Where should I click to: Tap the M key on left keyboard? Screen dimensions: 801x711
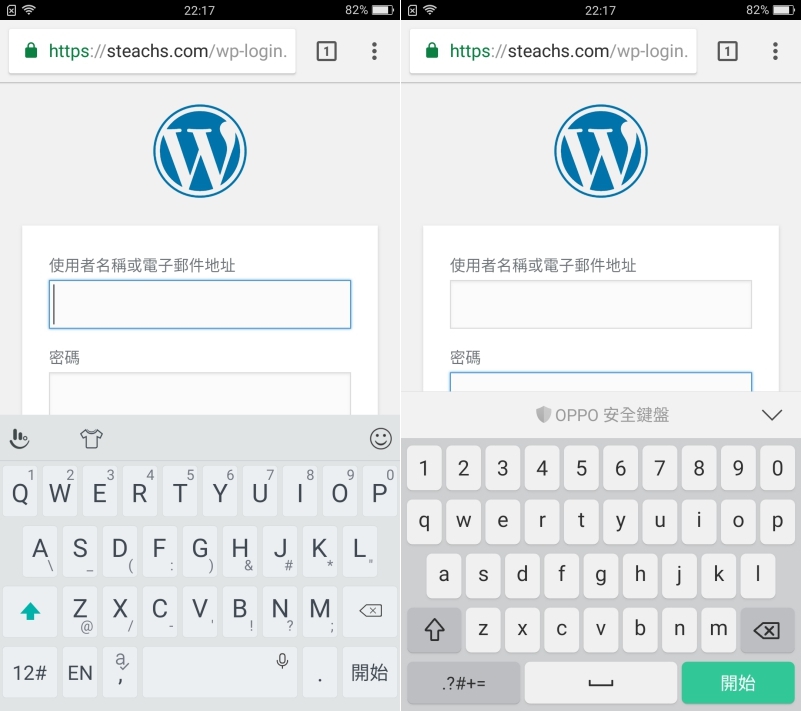(320, 611)
